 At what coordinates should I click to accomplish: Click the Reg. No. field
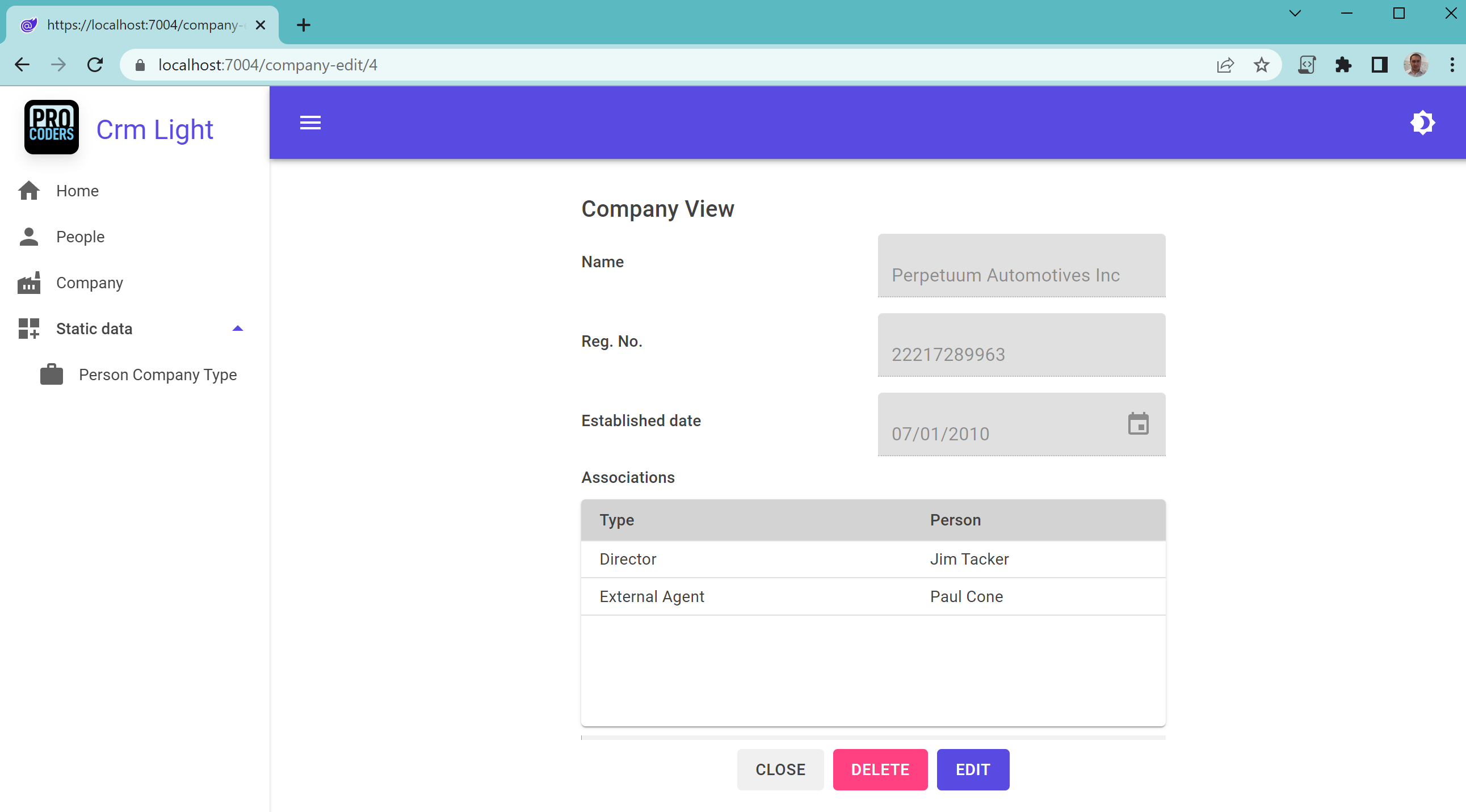pyautogui.click(x=1022, y=345)
